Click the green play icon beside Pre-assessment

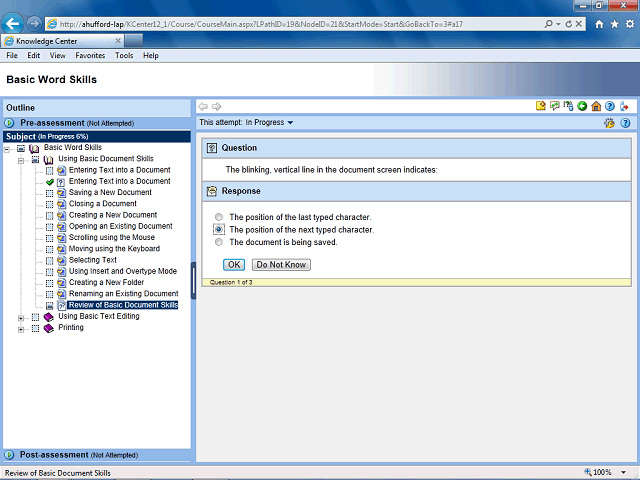[x=9, y=123]
